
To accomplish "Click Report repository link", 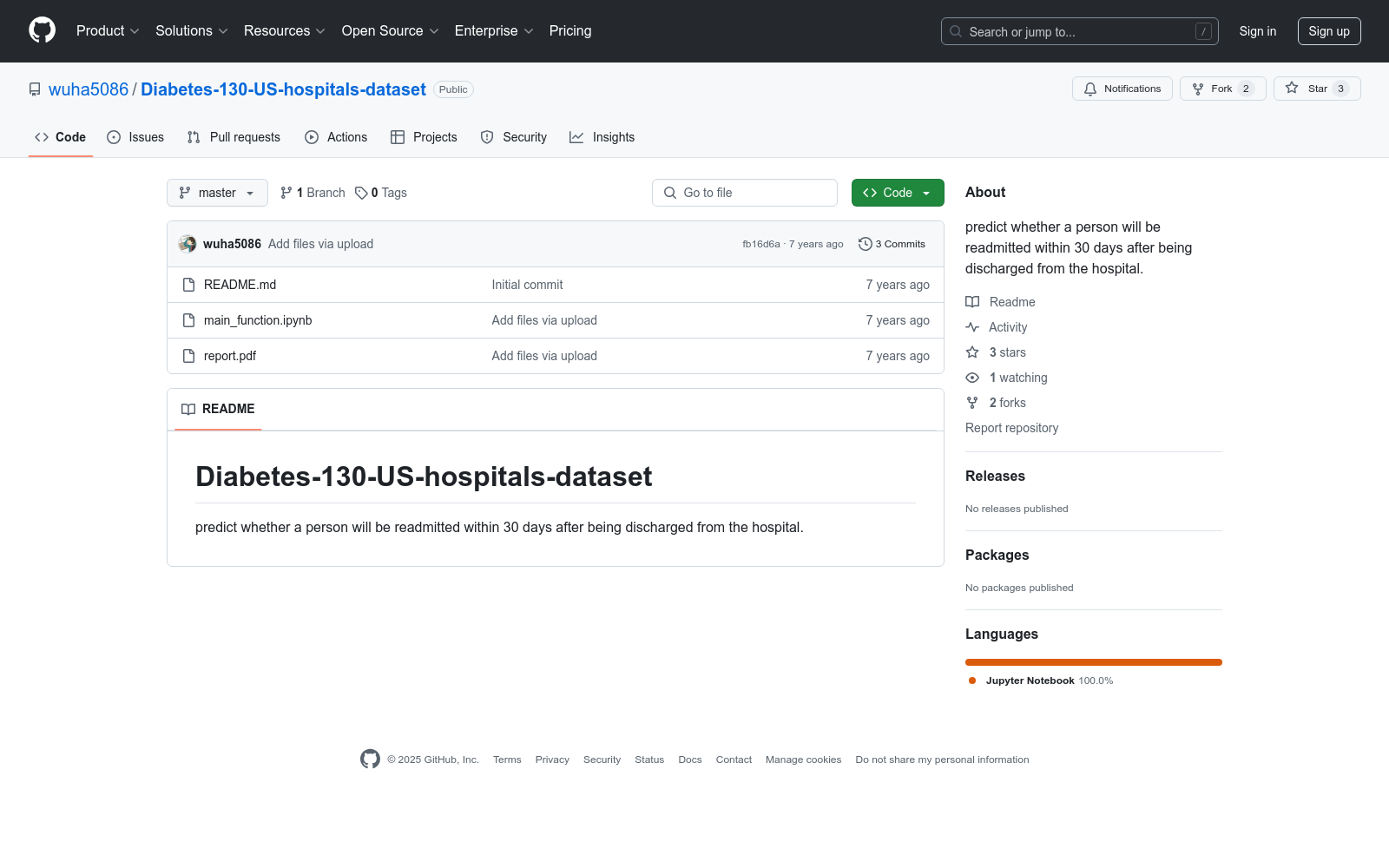I will [x=1011, y=428].
